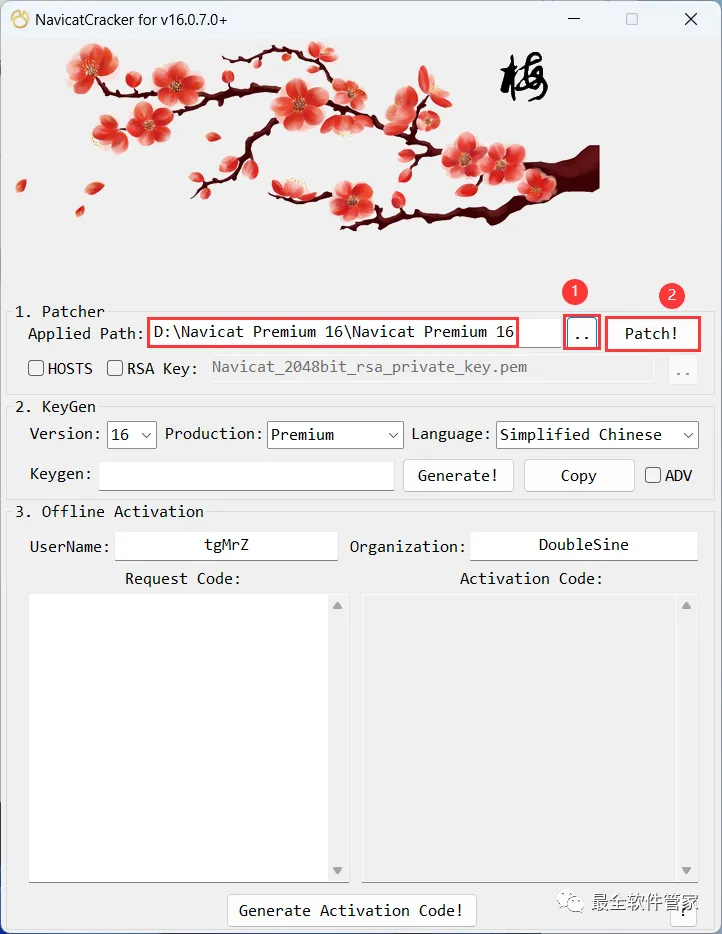
Task: Edit the Organization field DoubleSine
Action: pyautogui.click(x=584, y=545)
